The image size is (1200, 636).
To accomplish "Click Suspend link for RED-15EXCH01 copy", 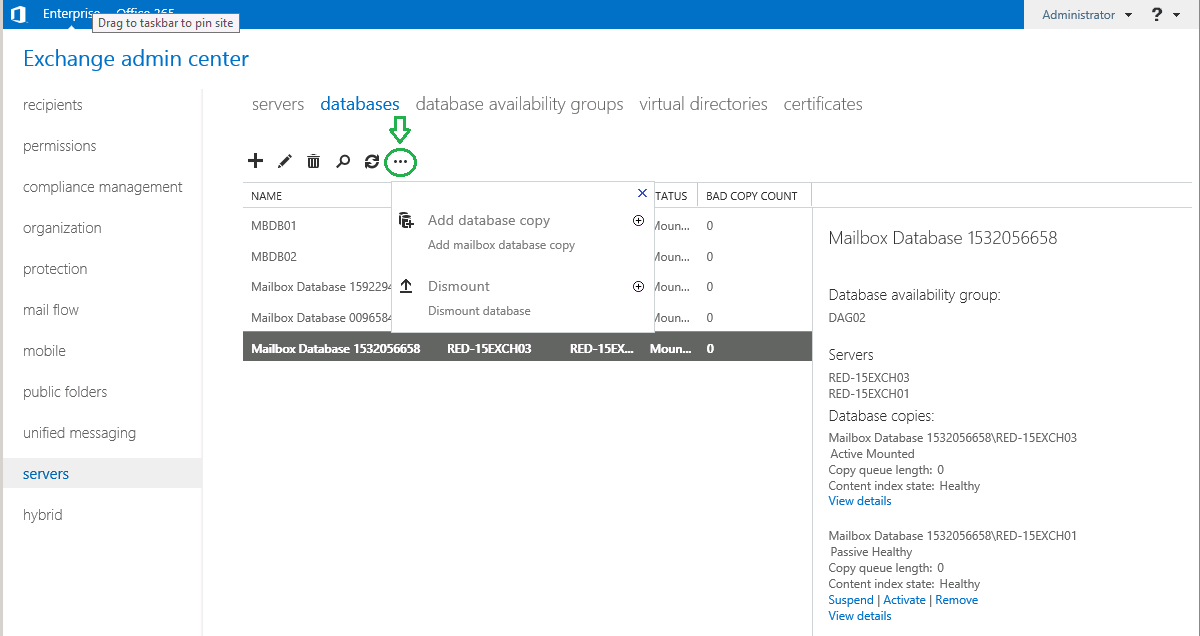I will (x=851, y=600).
